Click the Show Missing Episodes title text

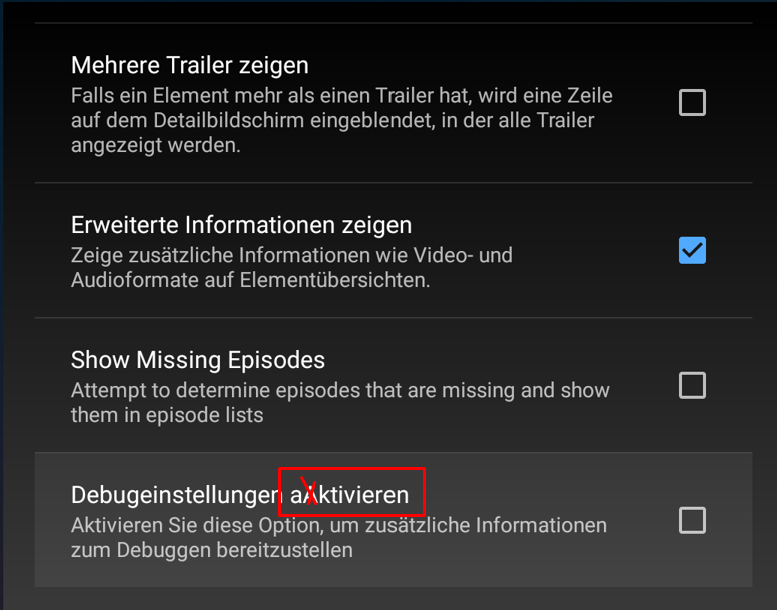[198, 360]
